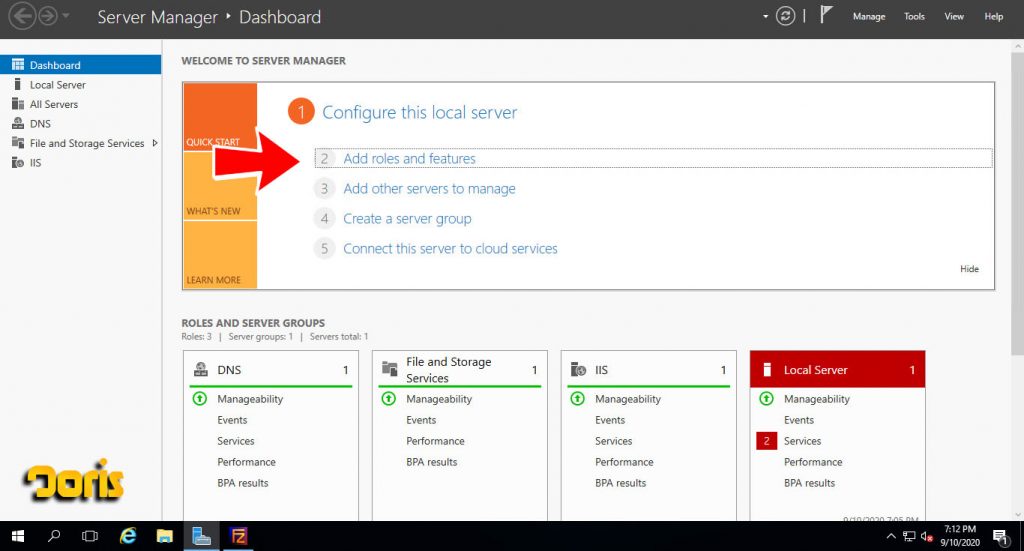Viewport: 1024px width, 551px height.
Task: Open the Windows Start menu
Action: pyautogui.click(x=18, y=536)
